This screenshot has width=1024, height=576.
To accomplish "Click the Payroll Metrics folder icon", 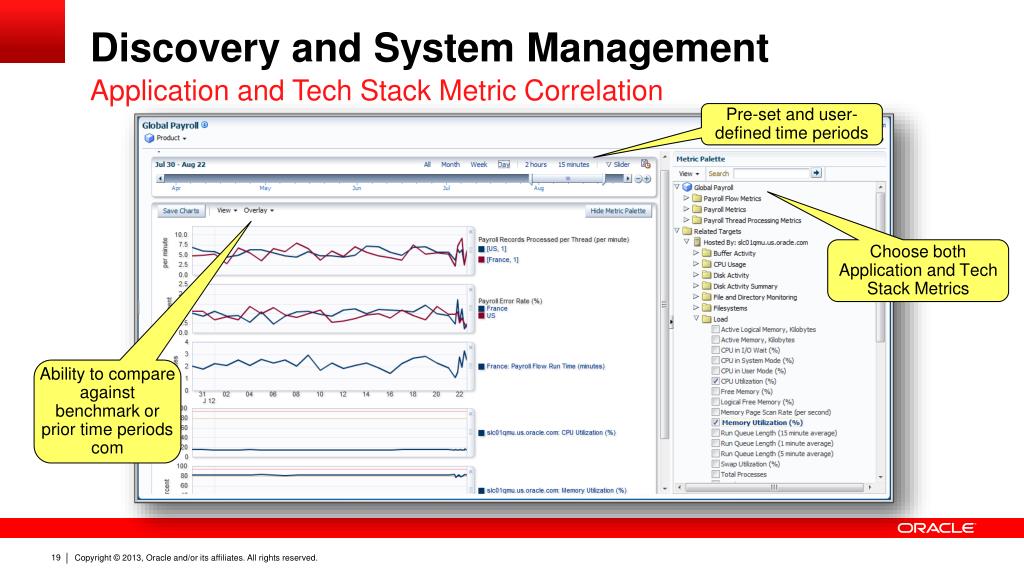I will click(x=697, y=210).
